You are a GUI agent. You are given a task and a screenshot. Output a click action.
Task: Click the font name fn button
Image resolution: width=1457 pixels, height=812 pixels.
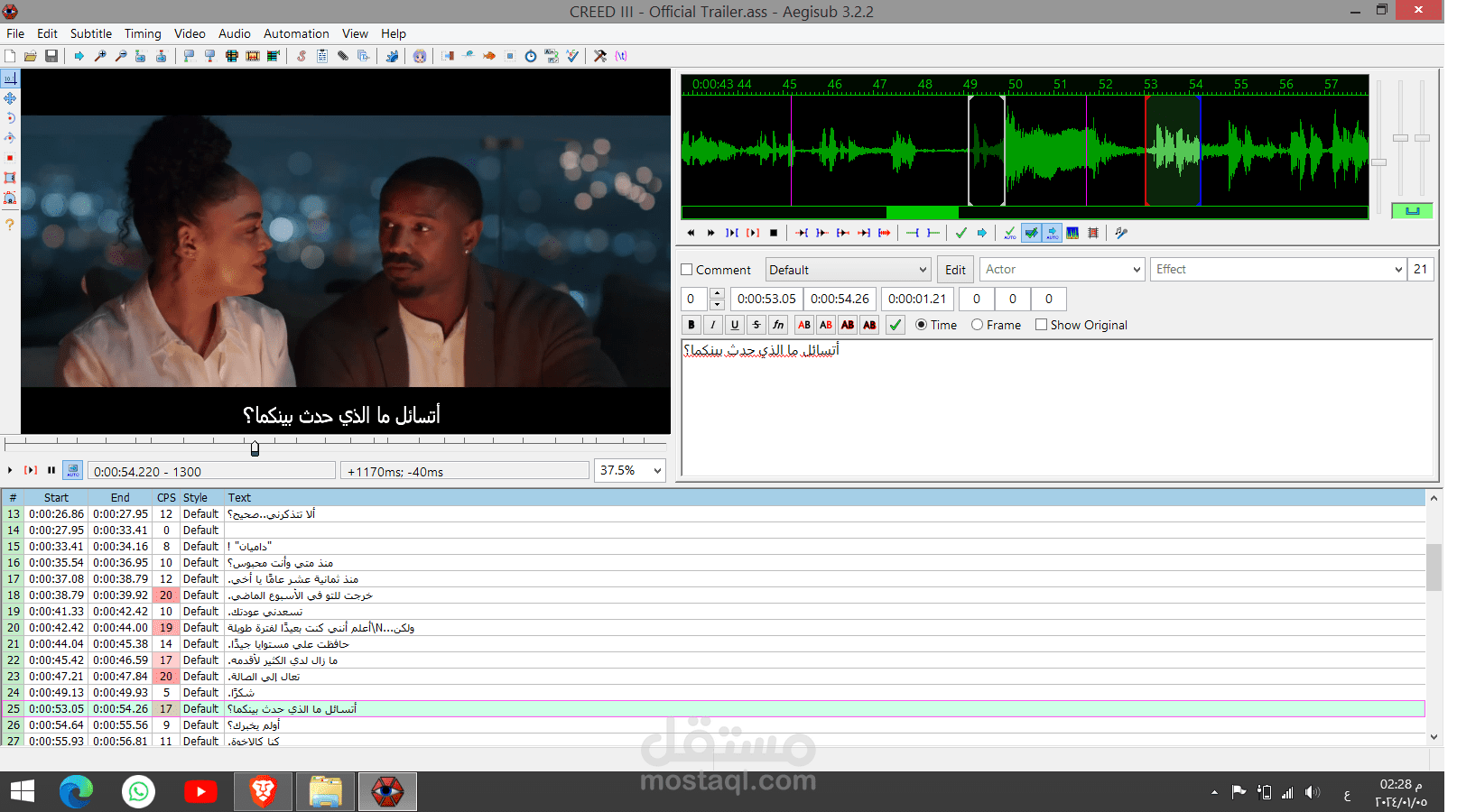[x=778, y=325]
